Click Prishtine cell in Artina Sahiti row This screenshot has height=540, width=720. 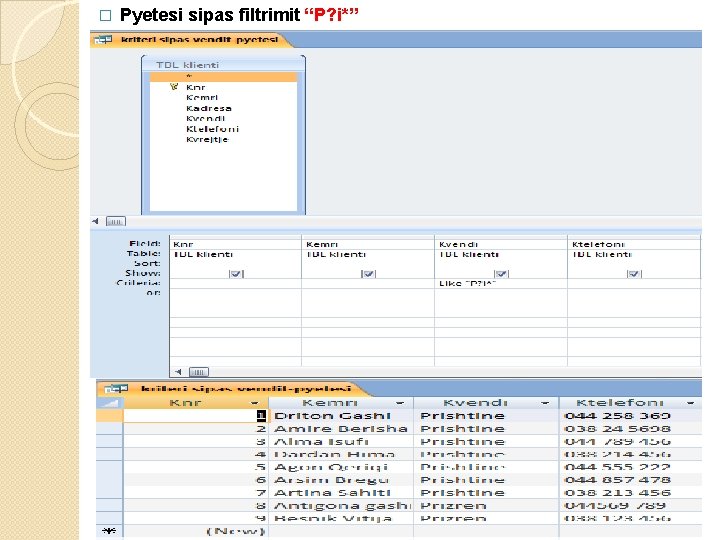click(x=486, y=493)
